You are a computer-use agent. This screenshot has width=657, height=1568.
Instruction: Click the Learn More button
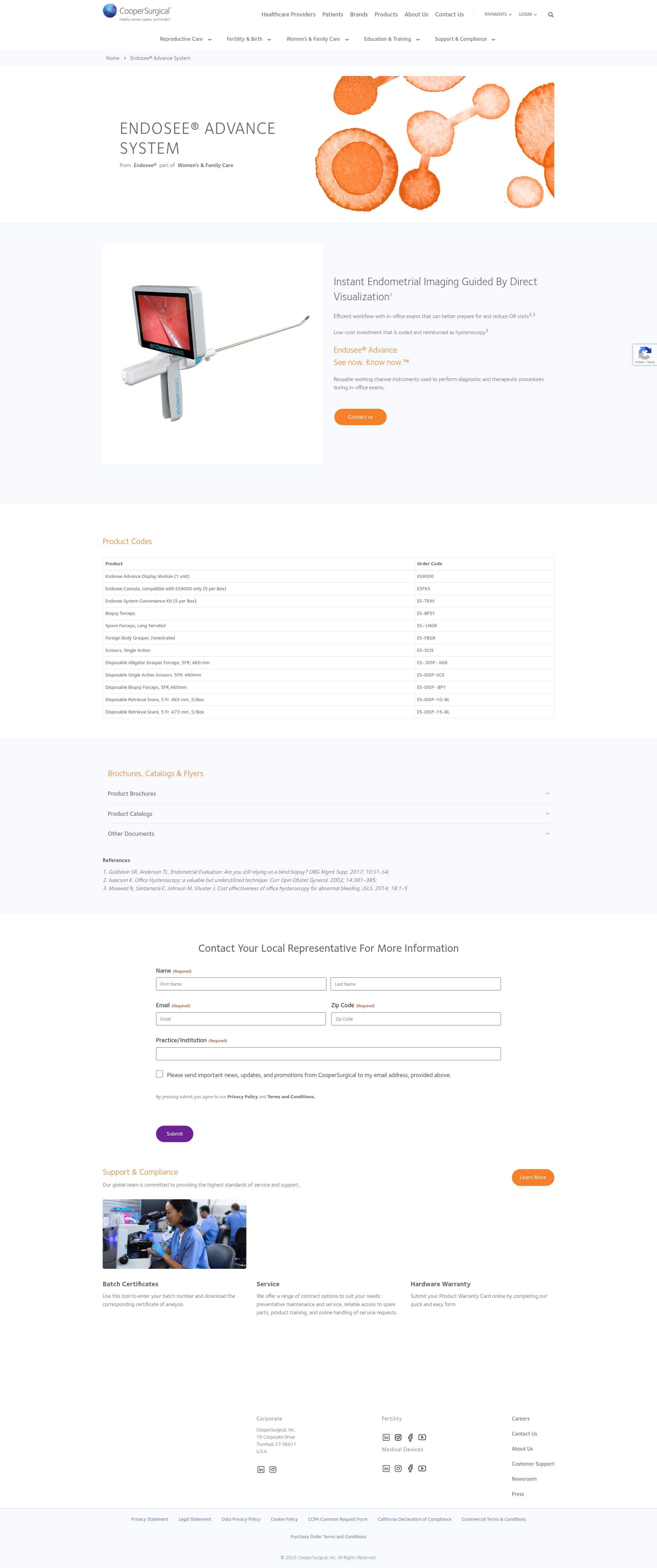pos(532,1177)
